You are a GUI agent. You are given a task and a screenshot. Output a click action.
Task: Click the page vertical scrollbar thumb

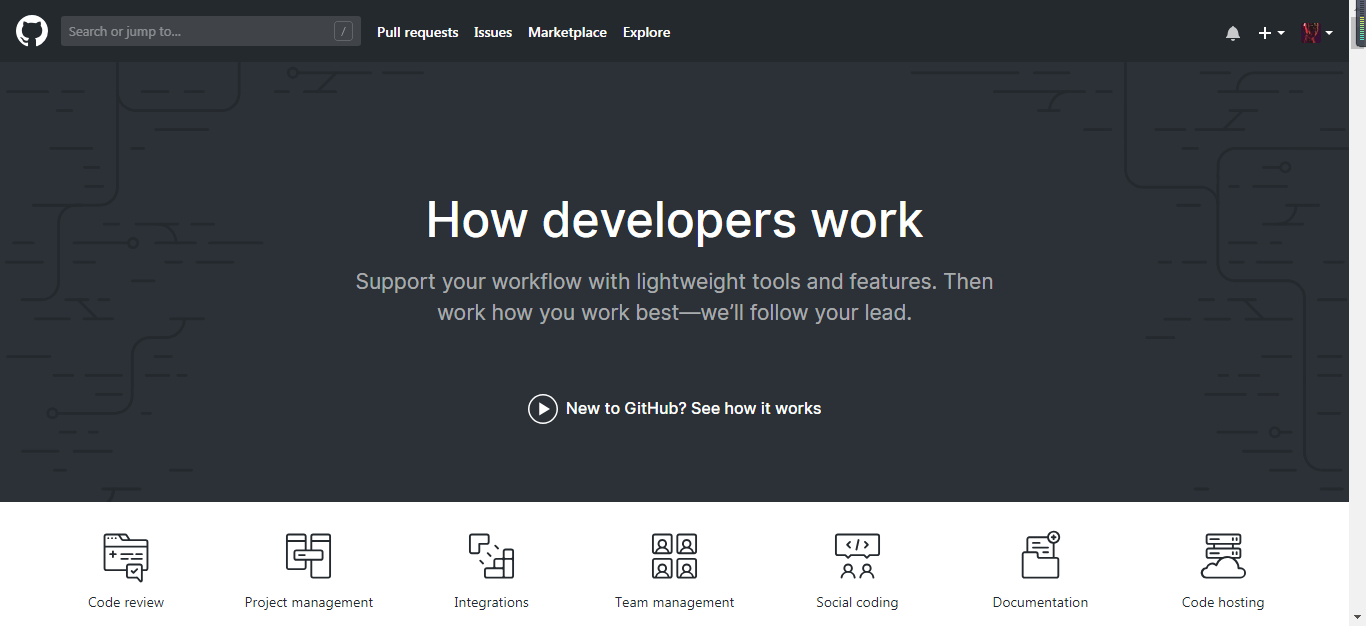[x=1357, y=32]
